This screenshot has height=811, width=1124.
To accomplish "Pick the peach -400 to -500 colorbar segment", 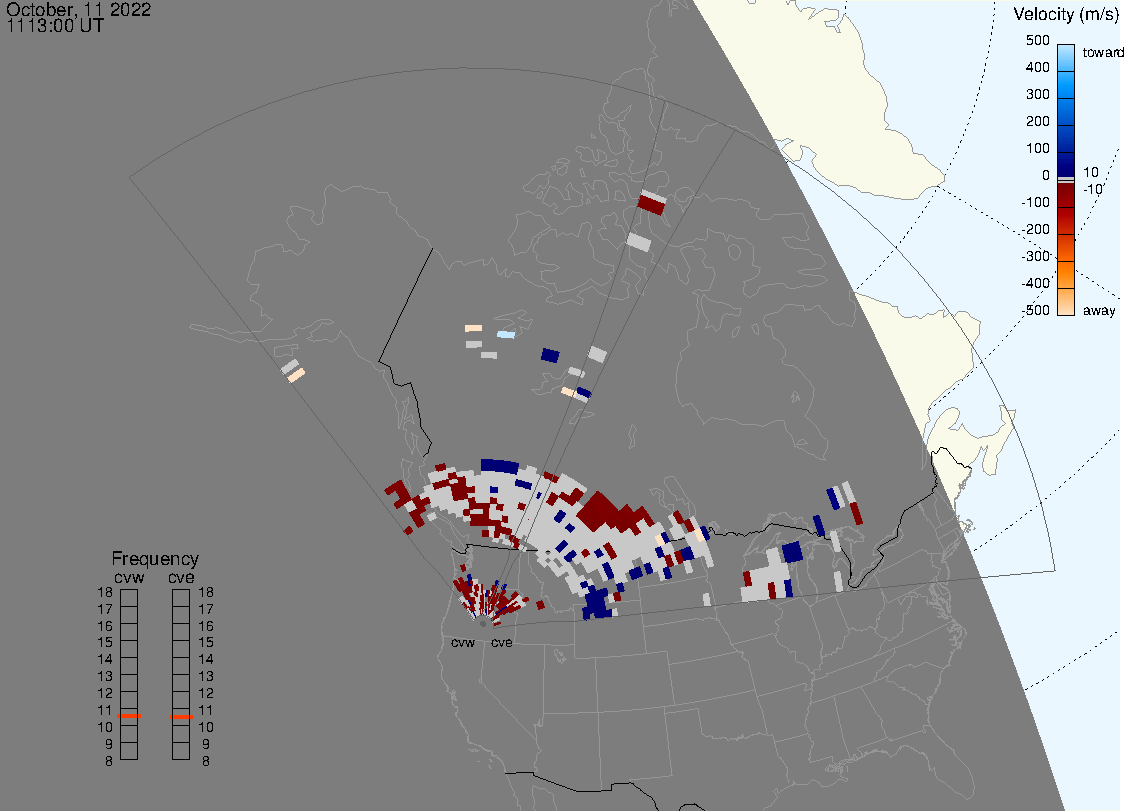I will pyautogui.click(x=1066, y=301).
